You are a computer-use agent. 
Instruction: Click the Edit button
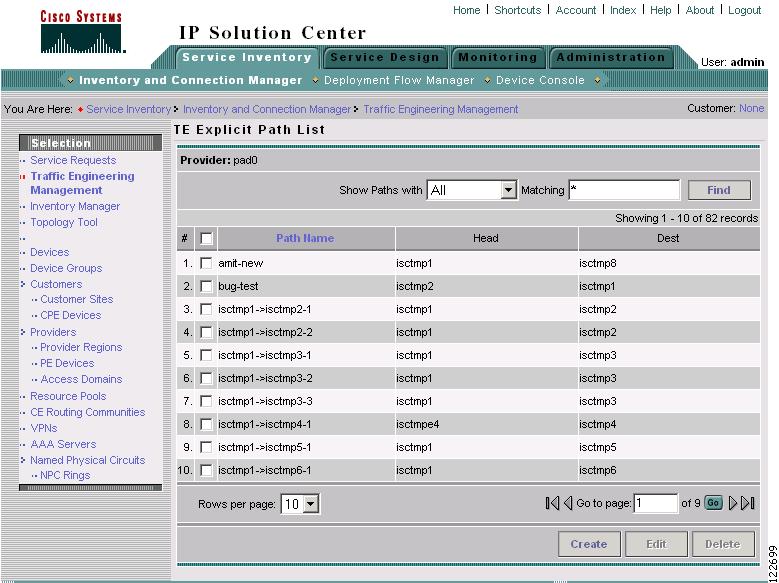tap(656, 544)
